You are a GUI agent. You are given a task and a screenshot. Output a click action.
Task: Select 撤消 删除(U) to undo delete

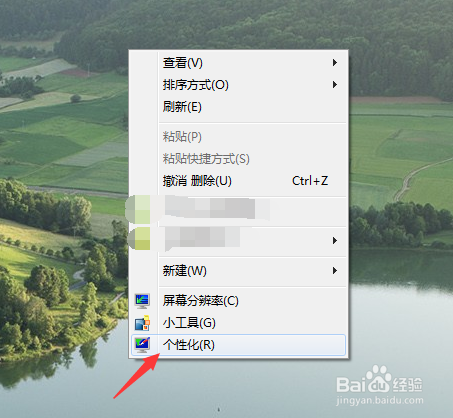pos(238,181)
